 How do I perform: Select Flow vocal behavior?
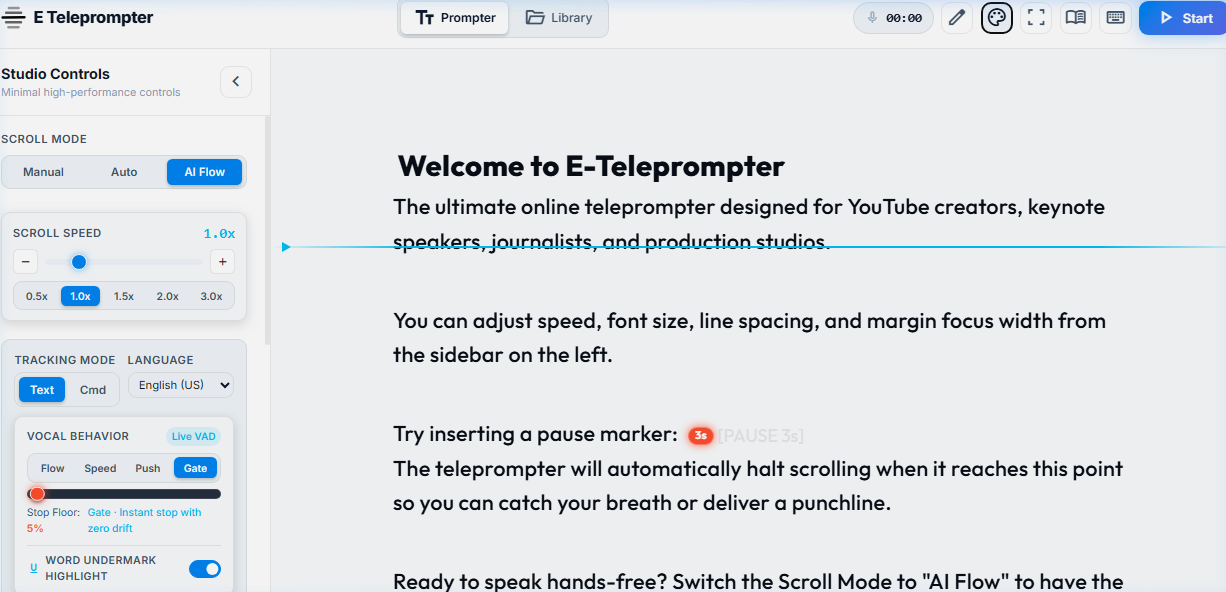tap(53, 468)
